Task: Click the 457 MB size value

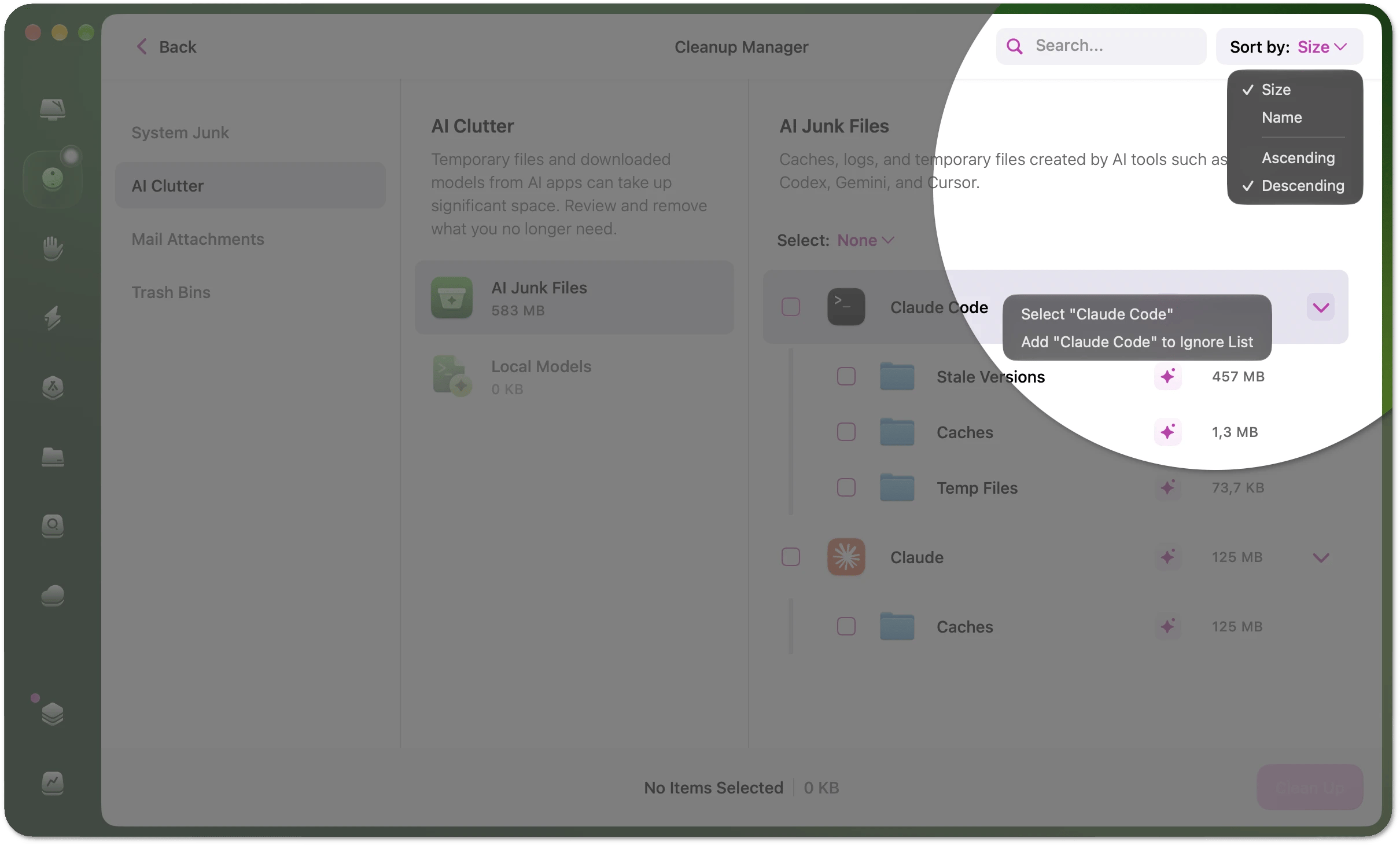Action: (x=1238, y=377)
